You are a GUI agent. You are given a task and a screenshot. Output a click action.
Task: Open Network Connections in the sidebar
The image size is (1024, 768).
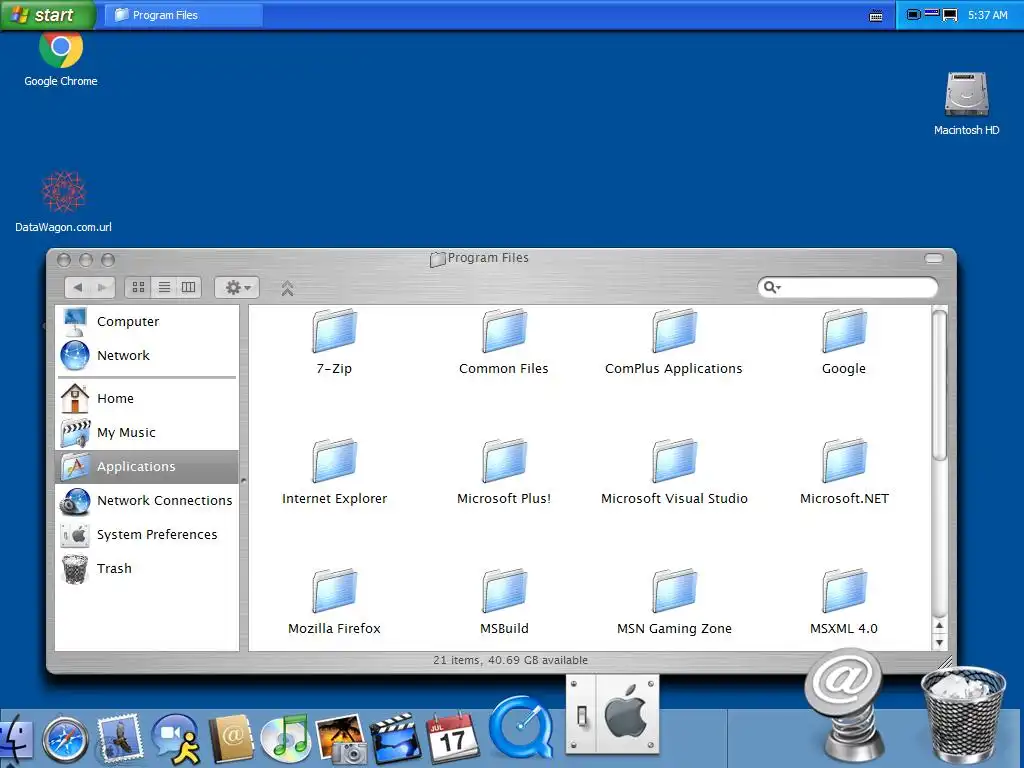click(x=147, y=500)
